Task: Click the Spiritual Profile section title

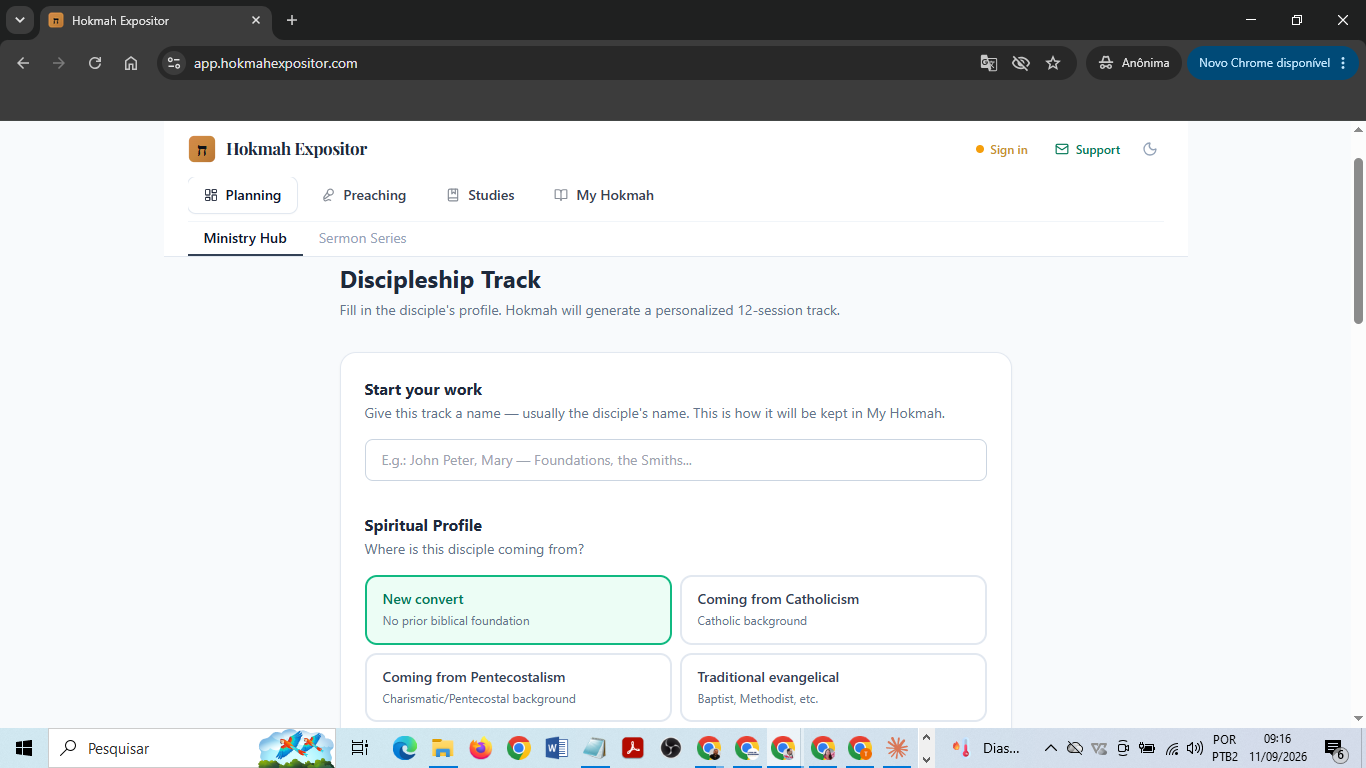Action: 423,525
